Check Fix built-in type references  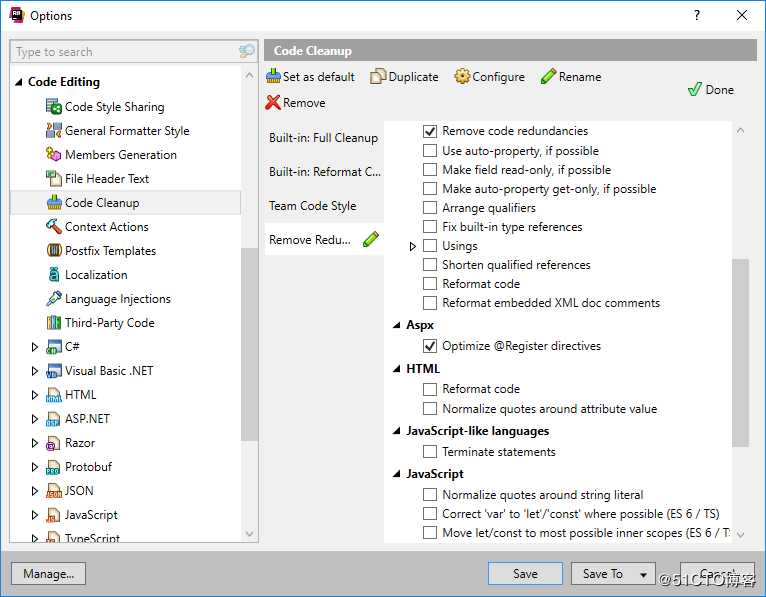click(x=430, y=227)
